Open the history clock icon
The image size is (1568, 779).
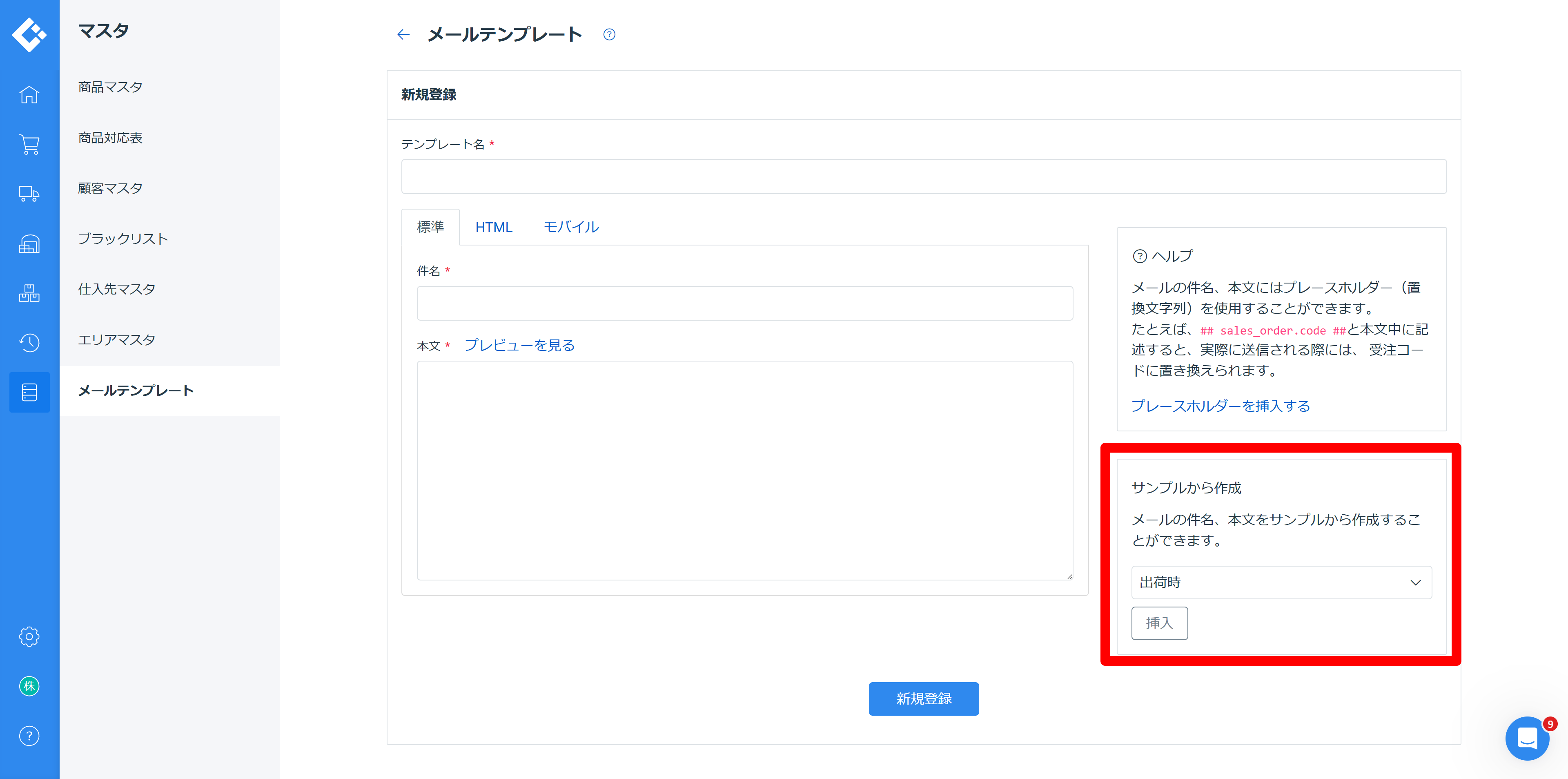click(x=29, y=343)
